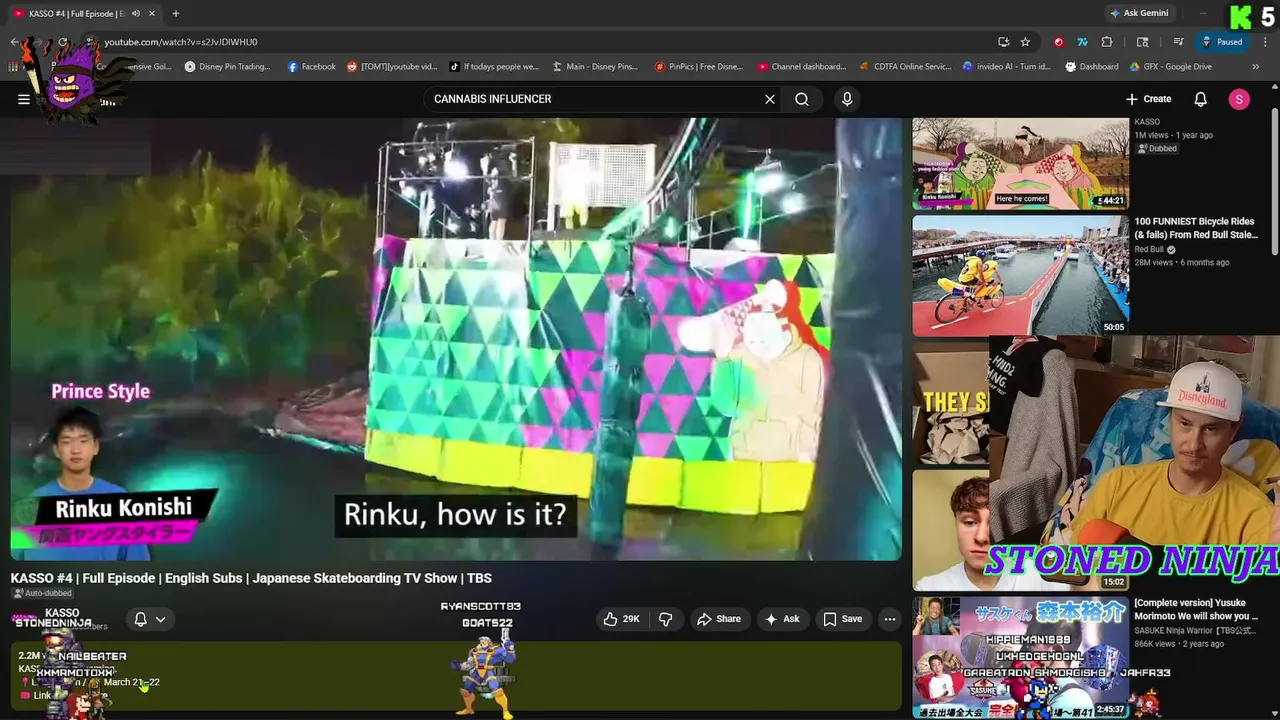Click the red circular extension icon
The image size is (1280, 720).
tap(1059, 42)
